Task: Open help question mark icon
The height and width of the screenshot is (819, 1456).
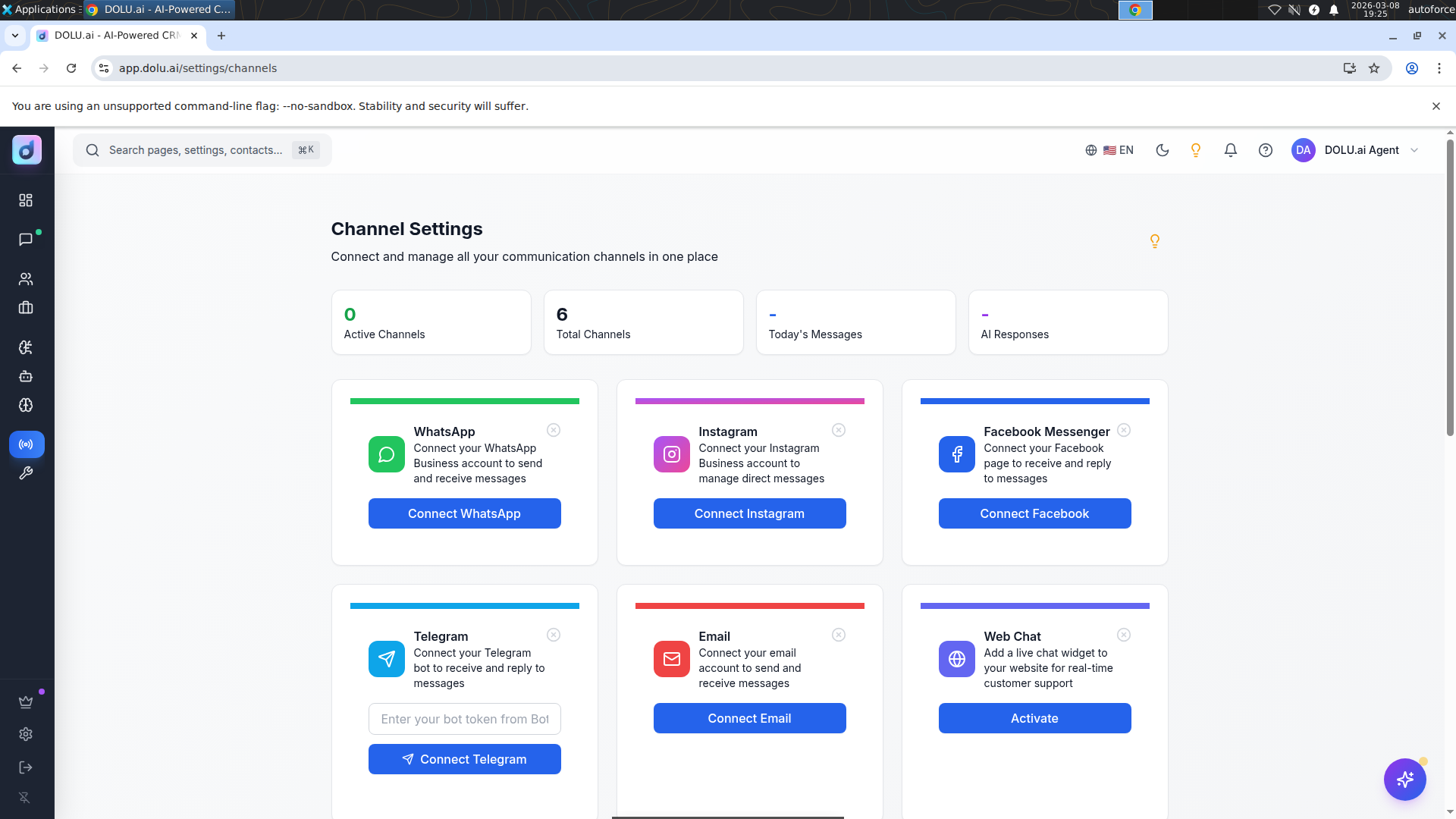Action: point(1266,150)
